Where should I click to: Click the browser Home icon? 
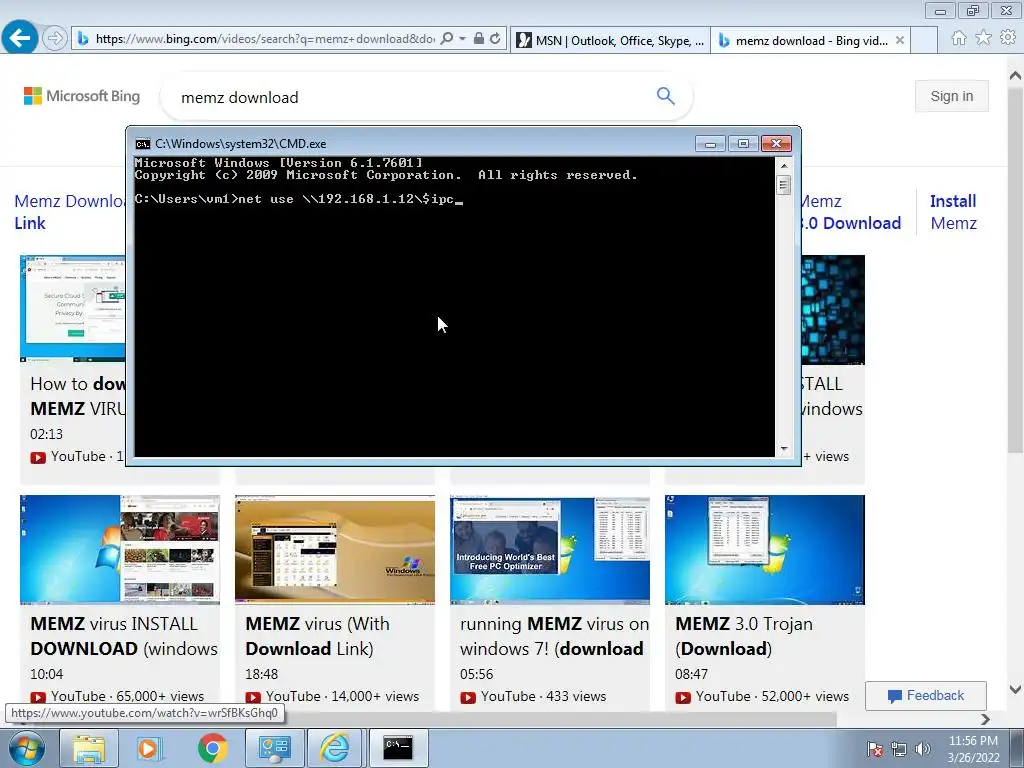(959, 38)
